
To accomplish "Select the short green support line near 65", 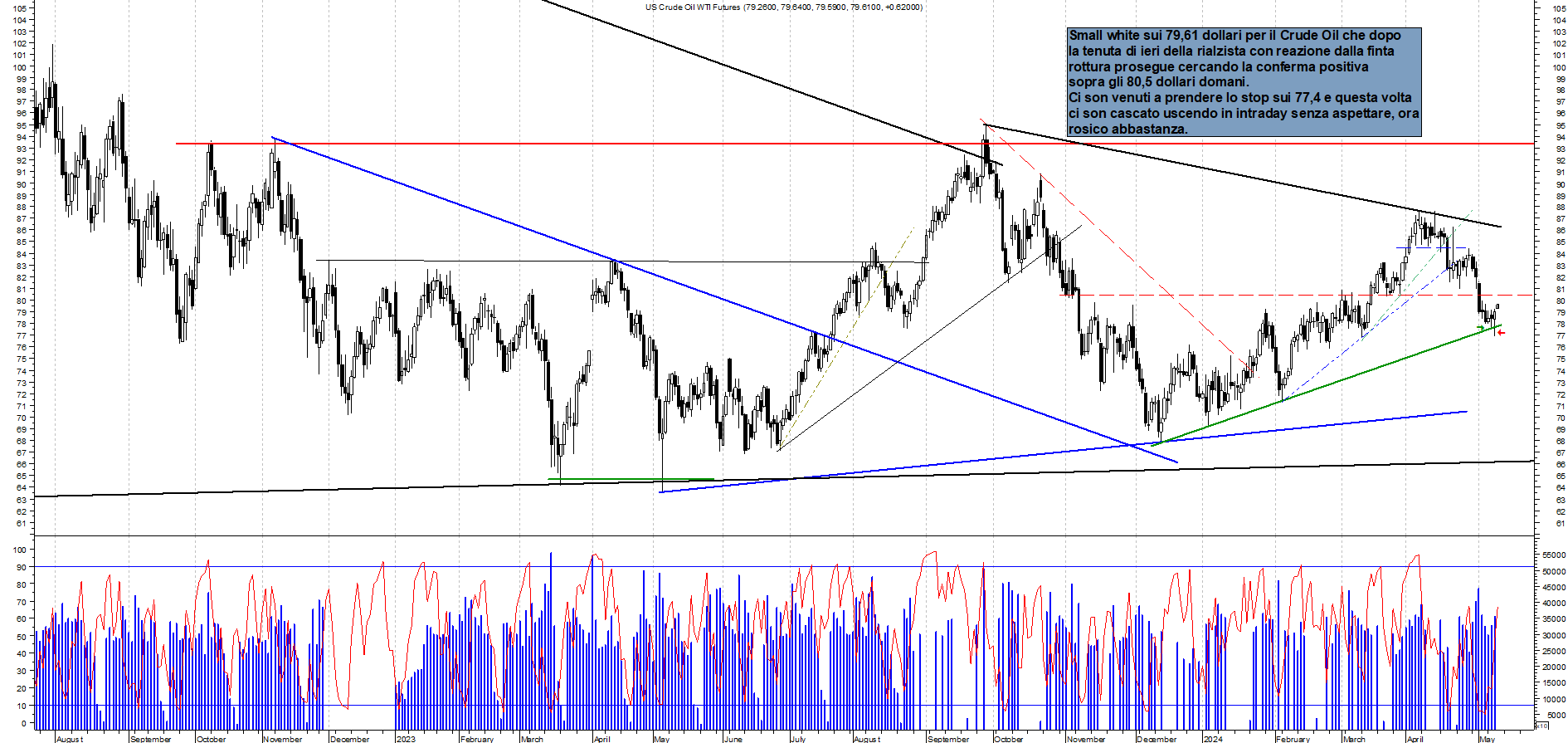I will (x=631, y=479).
